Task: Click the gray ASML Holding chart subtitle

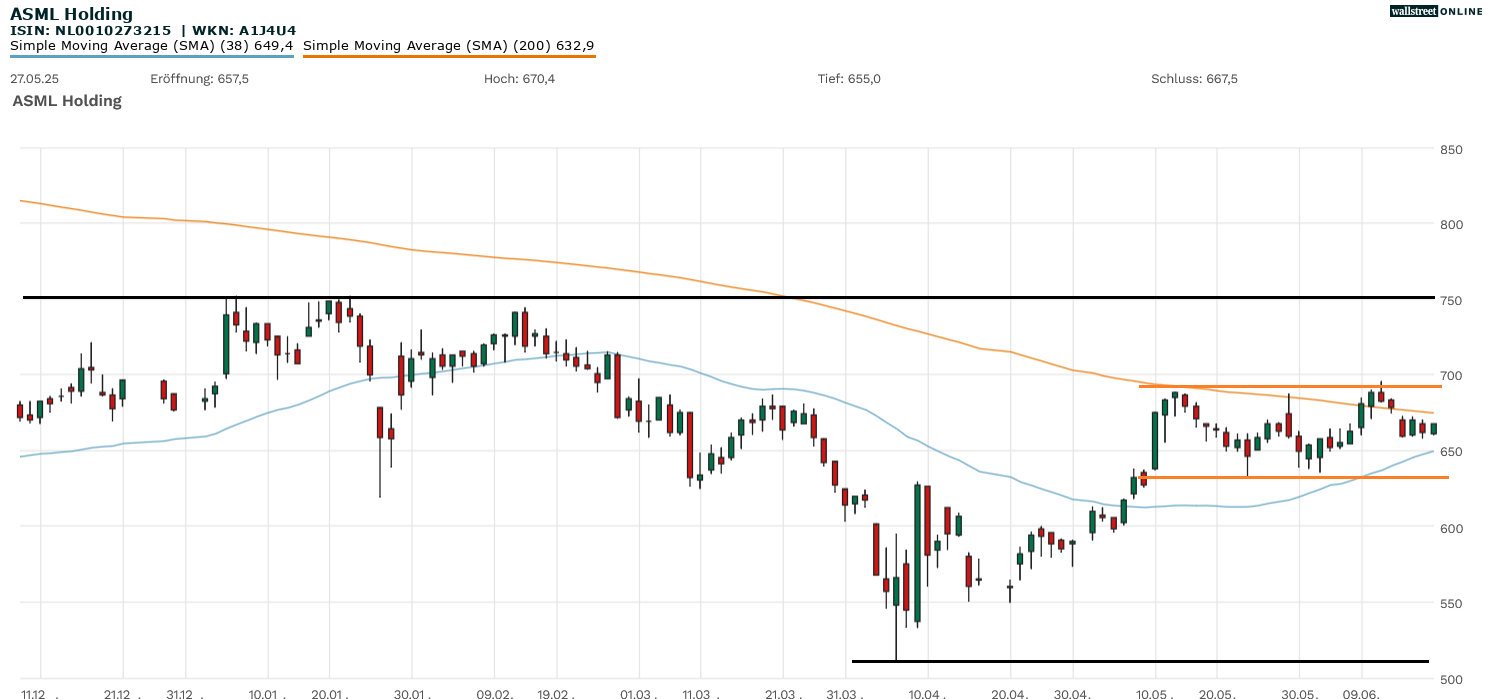Action: 67,101
